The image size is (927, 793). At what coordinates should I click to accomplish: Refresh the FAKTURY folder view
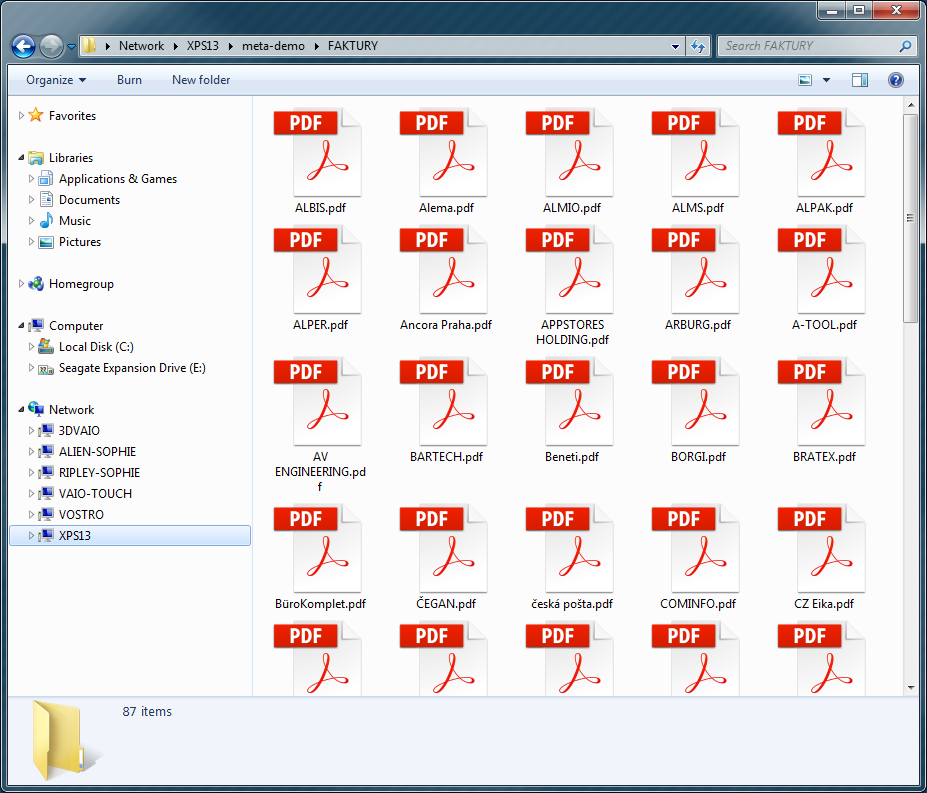(x=698, y=46)
